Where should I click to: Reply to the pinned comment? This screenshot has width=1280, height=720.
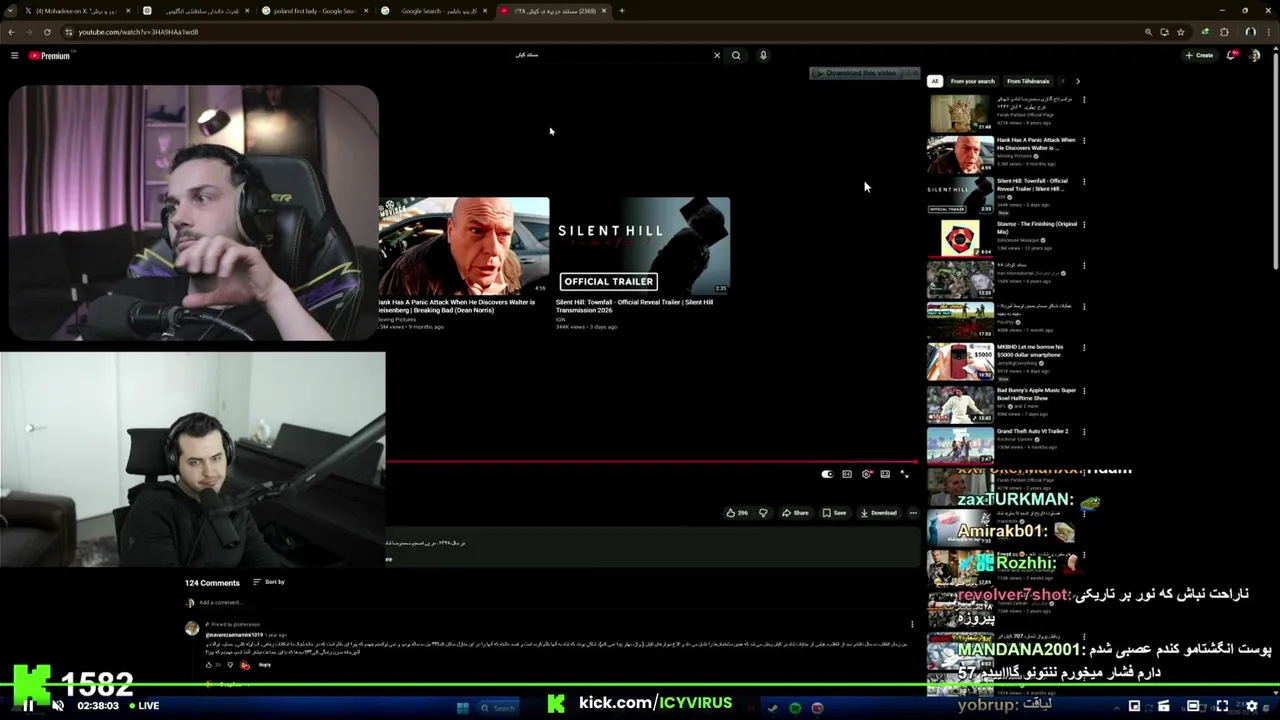[265, 665]
